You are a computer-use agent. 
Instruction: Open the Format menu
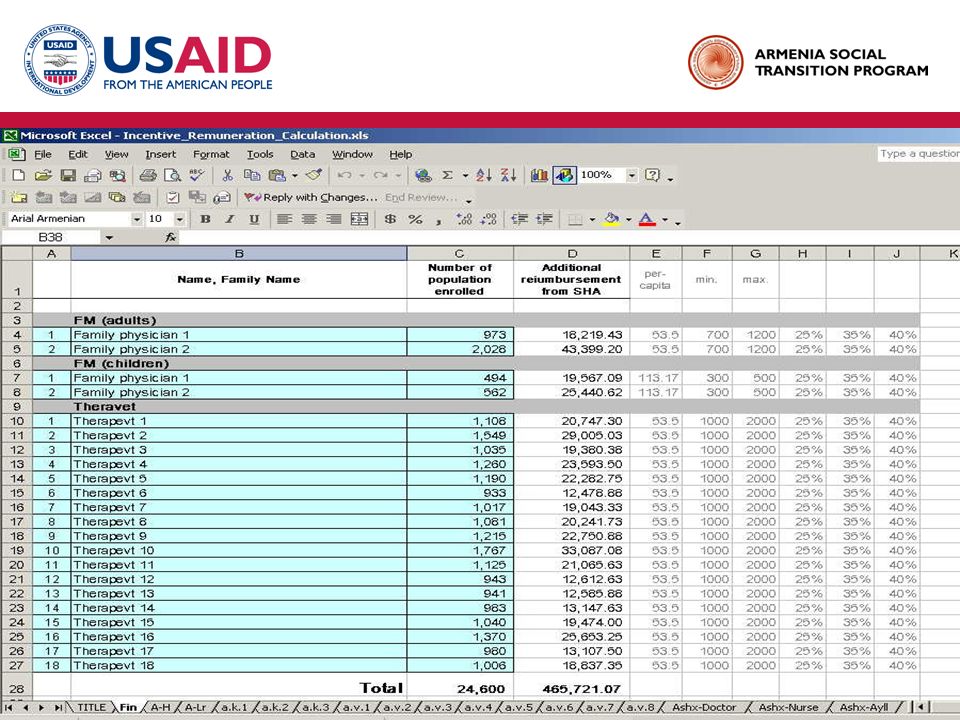pyautogui.click(x=211, y=154)
